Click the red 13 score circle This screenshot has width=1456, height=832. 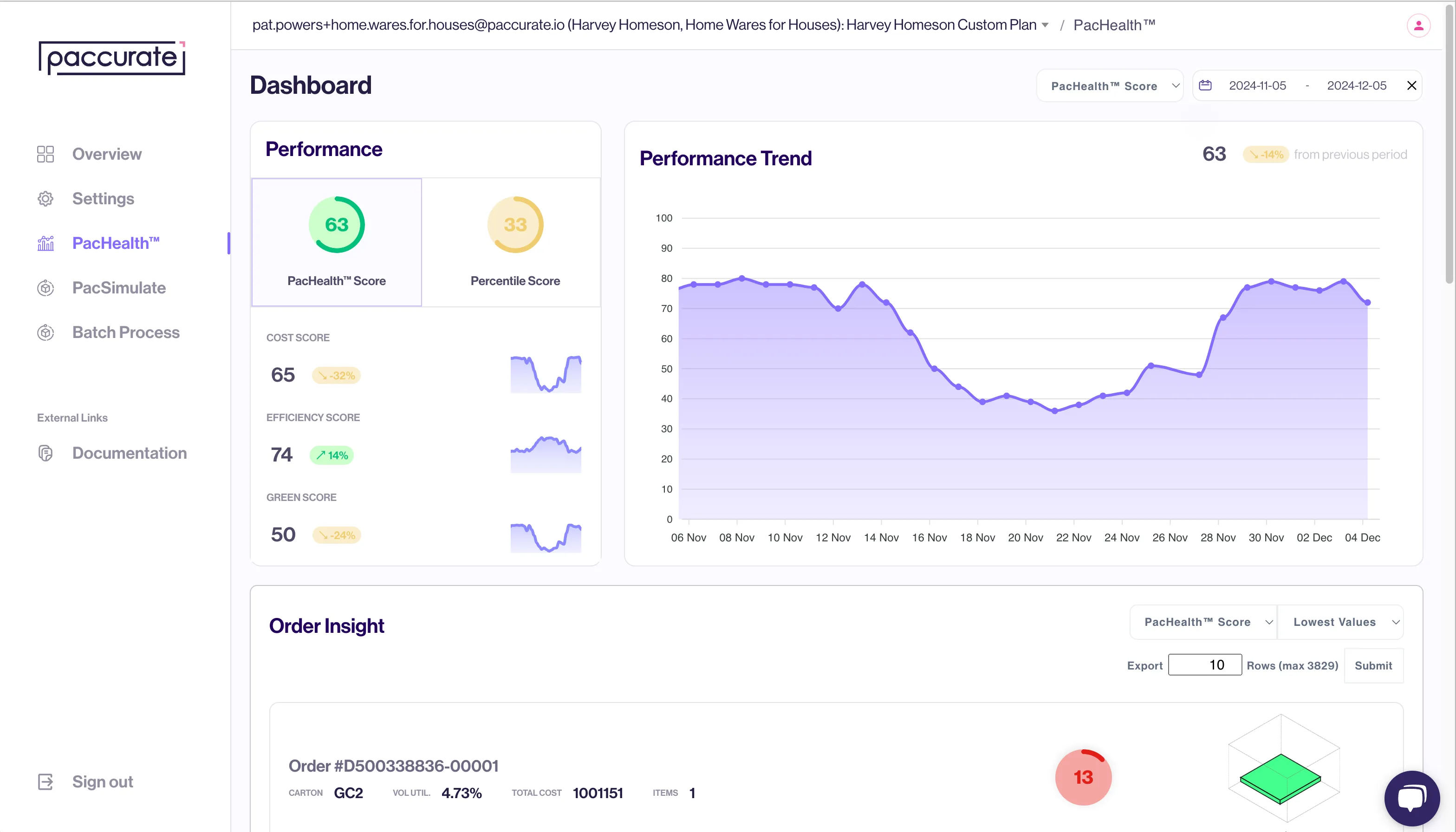tap(1083, 777)
